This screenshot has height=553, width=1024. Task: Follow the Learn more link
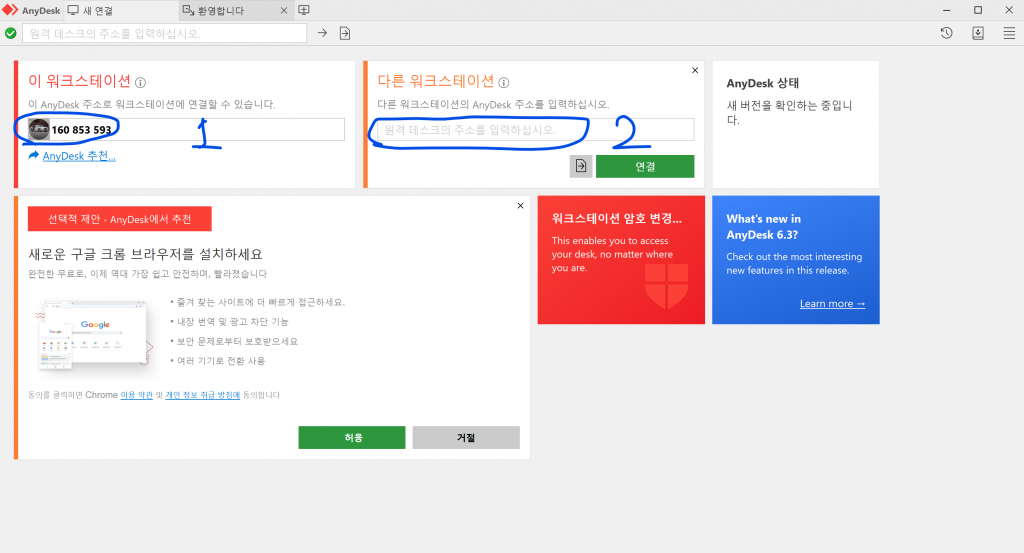832,304
